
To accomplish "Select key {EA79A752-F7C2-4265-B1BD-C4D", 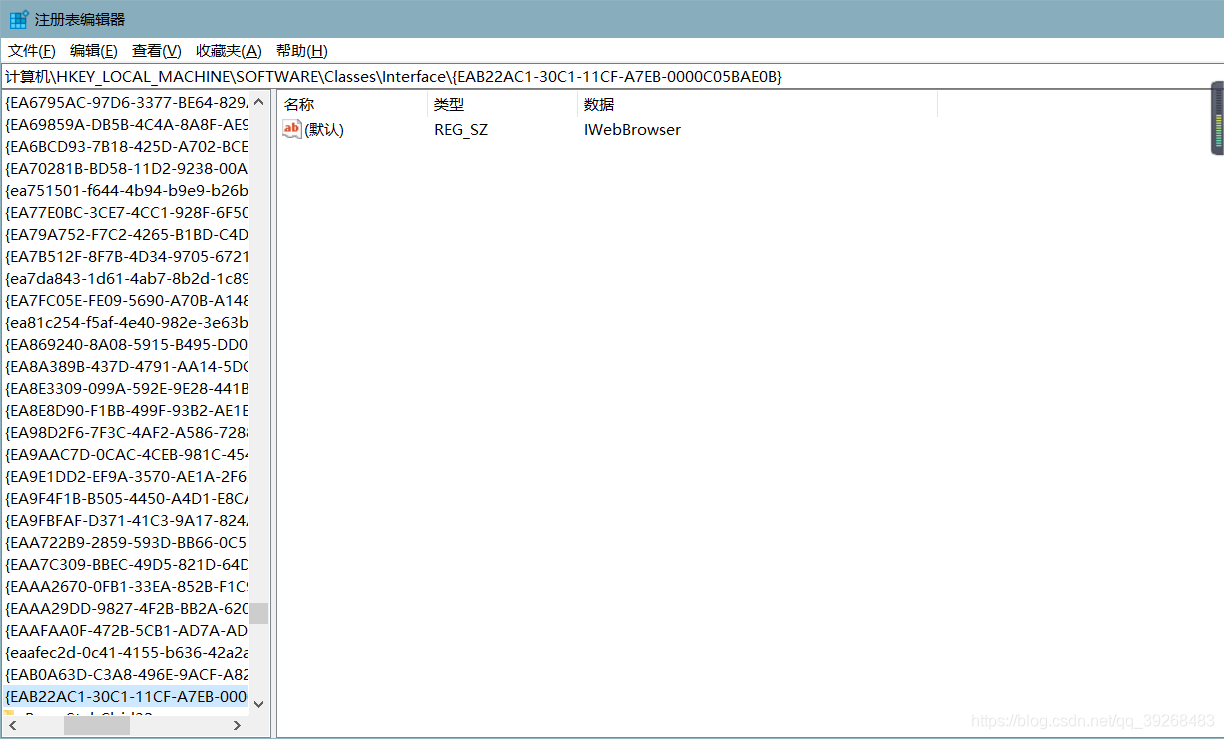I will tap(126, 234).
